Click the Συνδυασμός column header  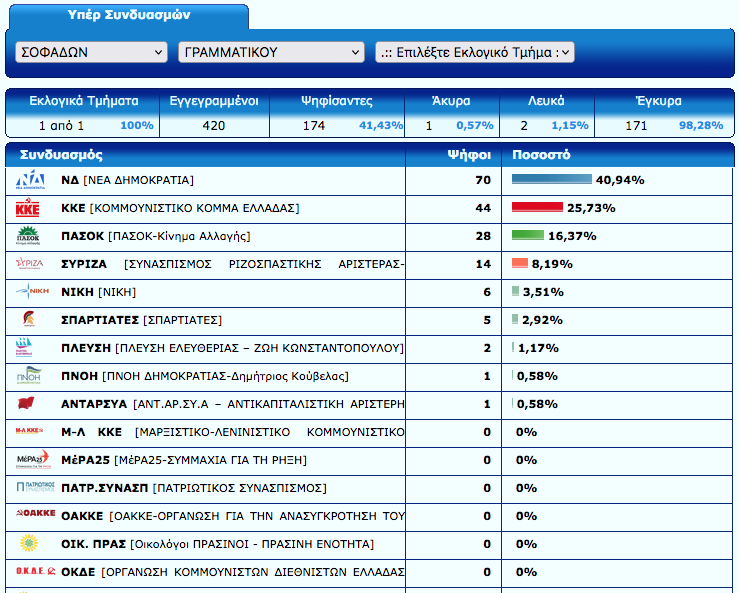click(x=60, y=156)
